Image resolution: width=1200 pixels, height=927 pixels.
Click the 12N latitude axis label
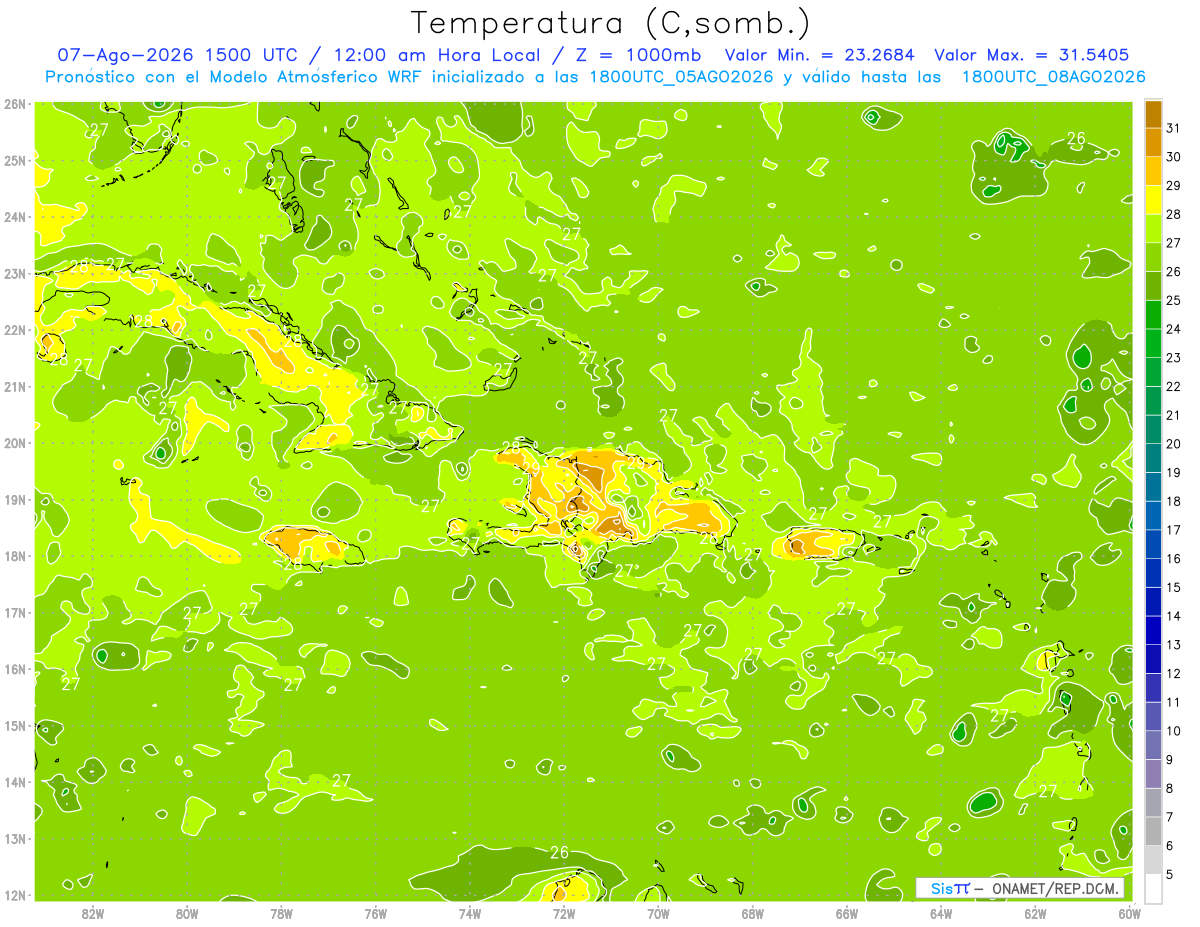[x=15, y=895]
